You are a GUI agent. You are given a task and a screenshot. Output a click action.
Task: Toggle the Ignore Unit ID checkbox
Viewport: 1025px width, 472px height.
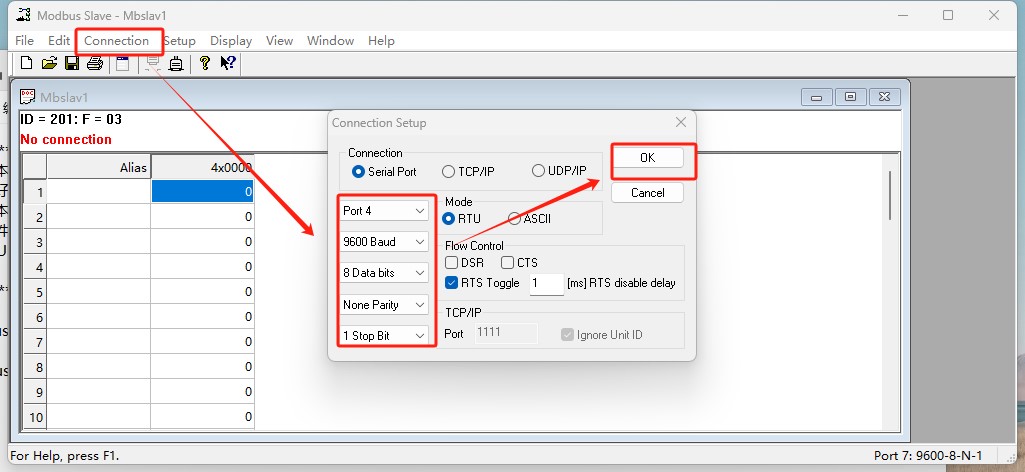pos(567,335)
